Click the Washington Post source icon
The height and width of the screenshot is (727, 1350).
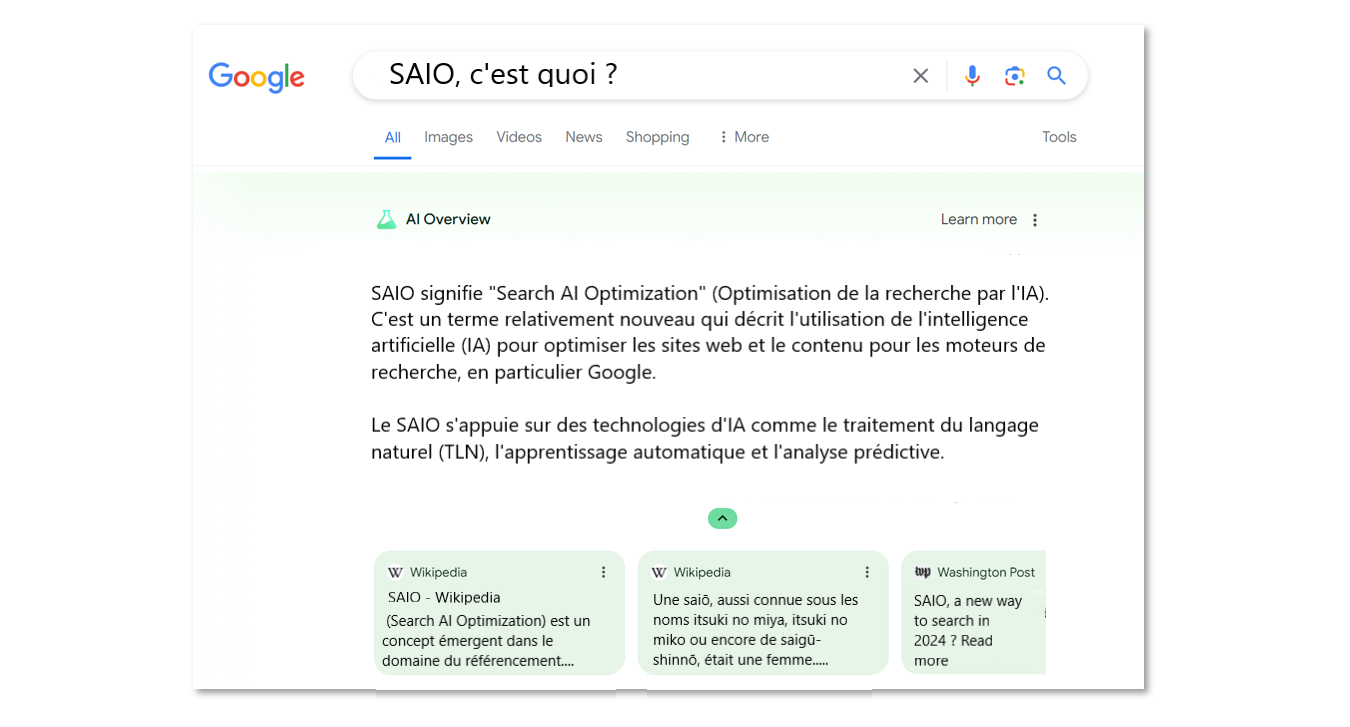tap(922, 572)
